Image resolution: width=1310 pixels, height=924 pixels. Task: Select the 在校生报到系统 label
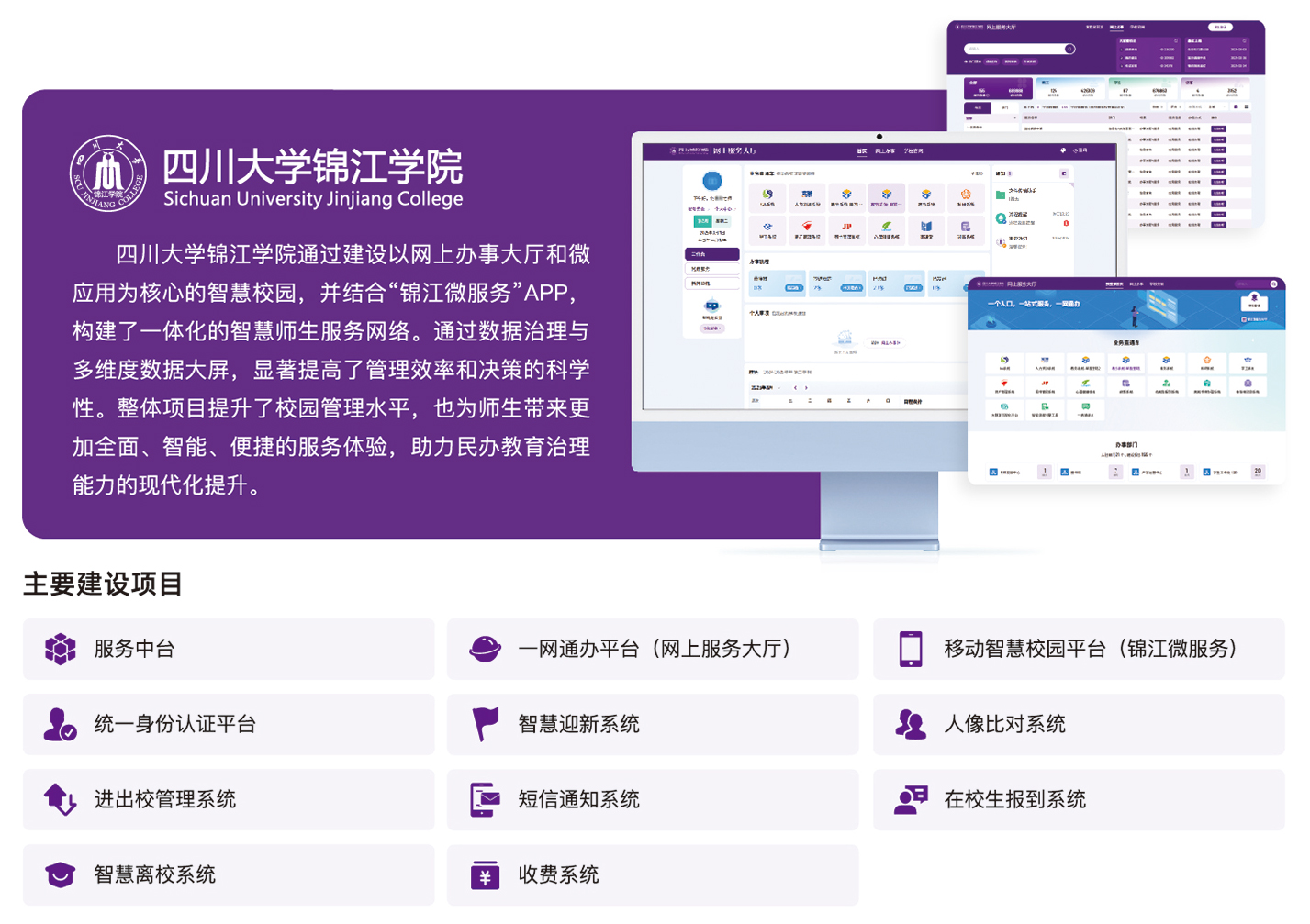[1015, 799]
